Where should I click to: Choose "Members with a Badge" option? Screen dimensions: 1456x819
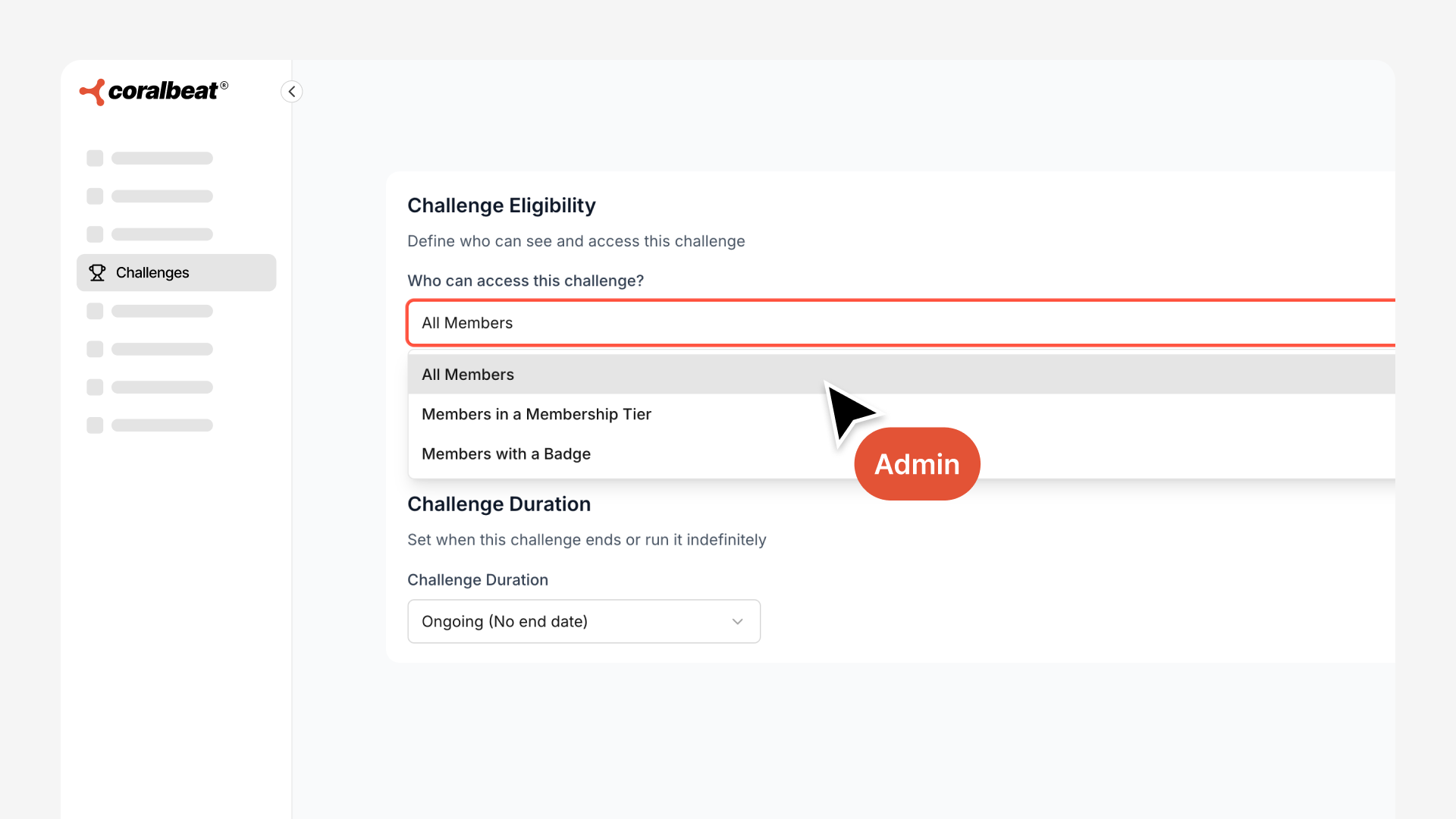click(x=506, y=454)
